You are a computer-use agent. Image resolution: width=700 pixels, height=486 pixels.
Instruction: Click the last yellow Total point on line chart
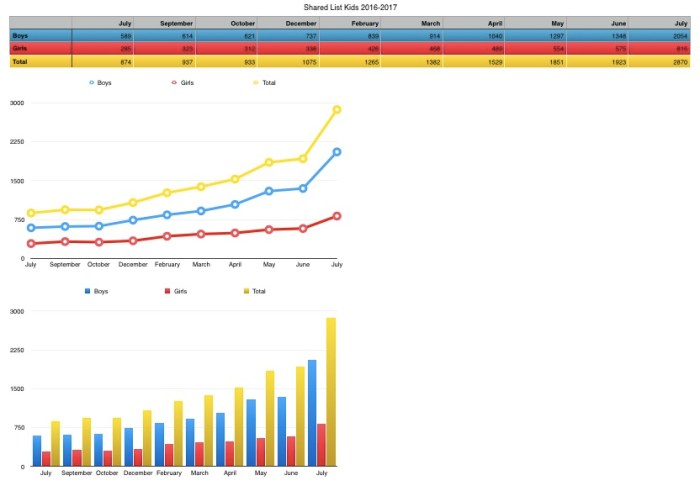[337, 109]
